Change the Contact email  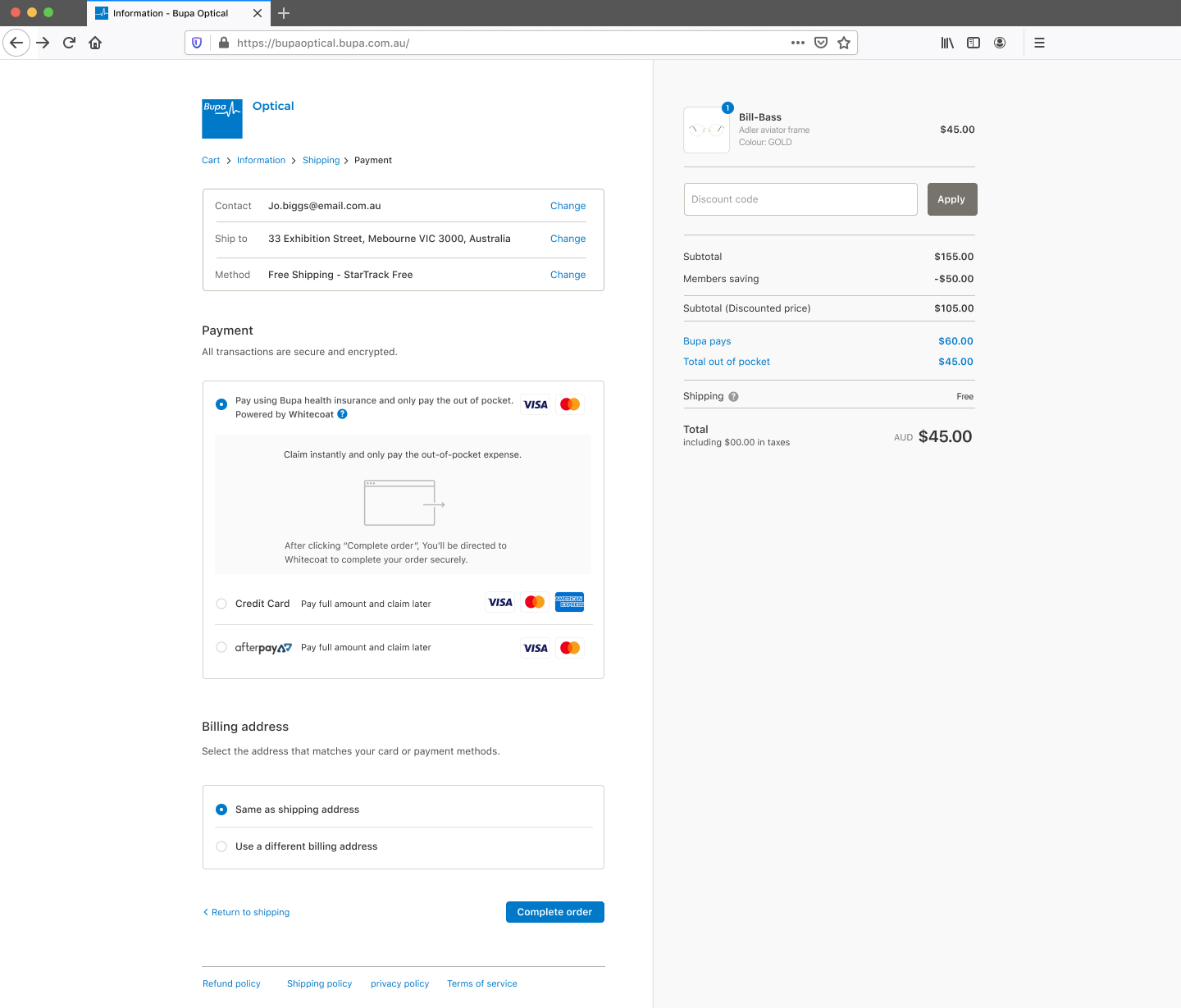[568, 206]
